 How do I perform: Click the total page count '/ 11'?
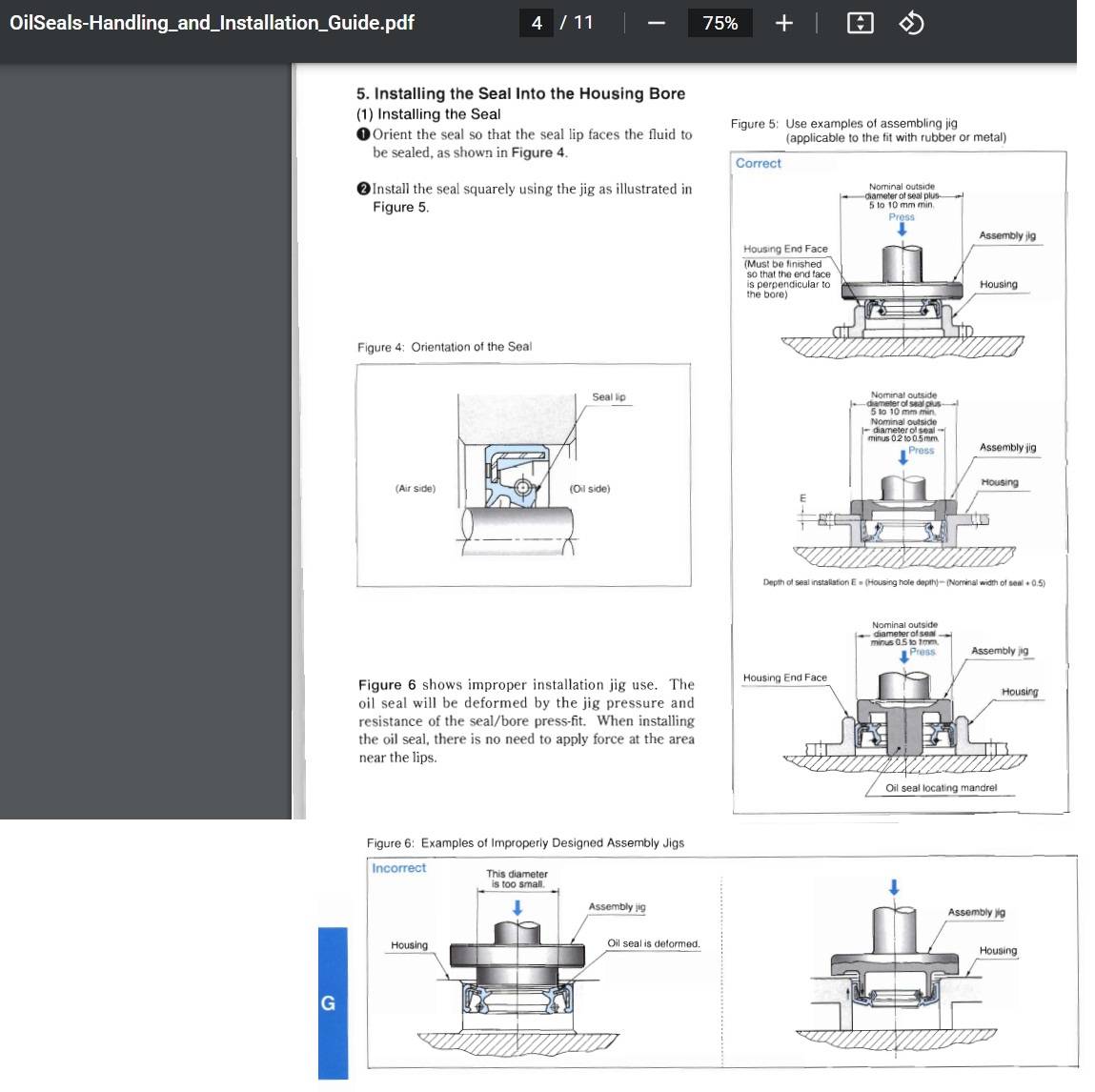pos(577,23)
